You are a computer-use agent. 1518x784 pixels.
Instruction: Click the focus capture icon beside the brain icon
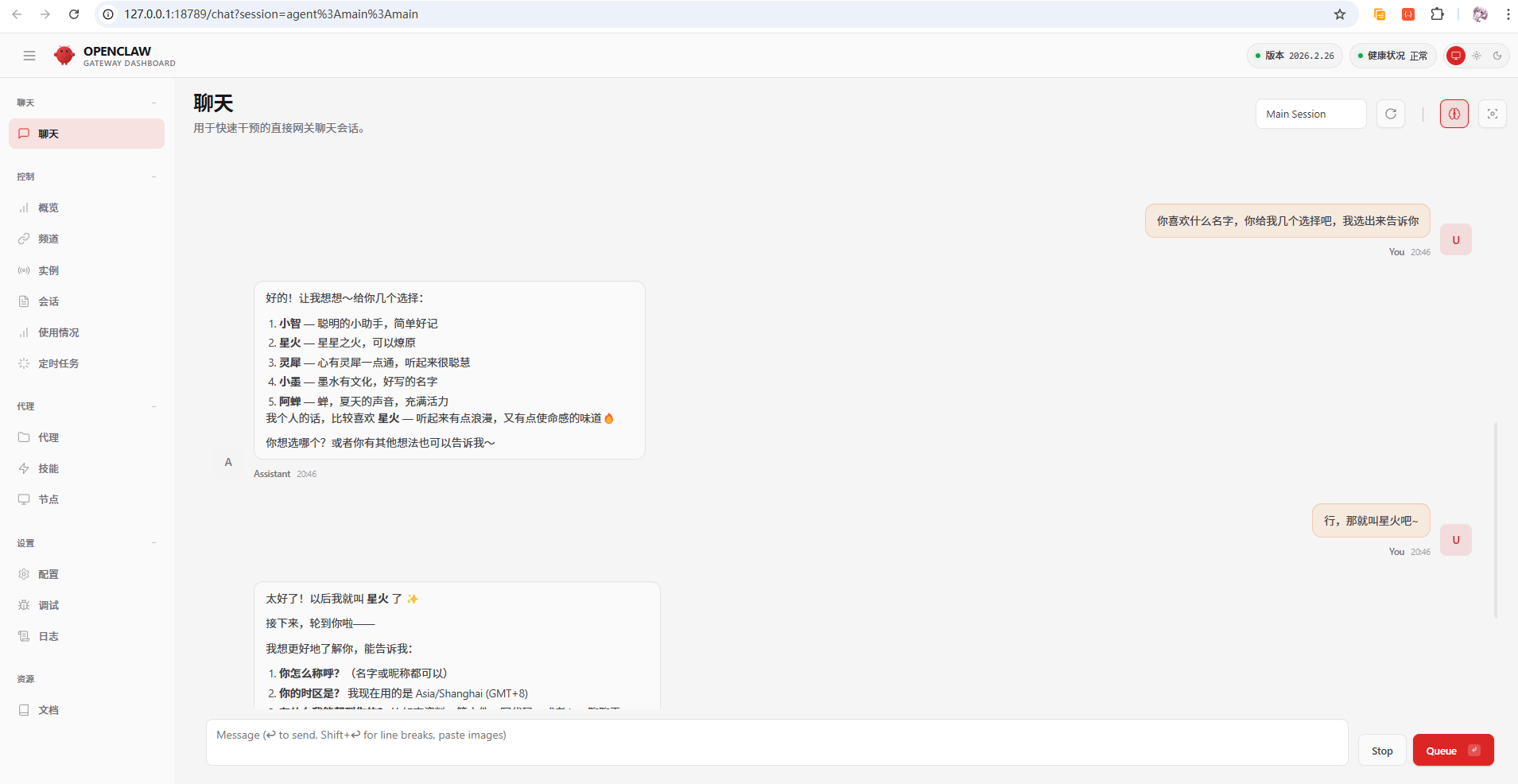point(1492,114)
